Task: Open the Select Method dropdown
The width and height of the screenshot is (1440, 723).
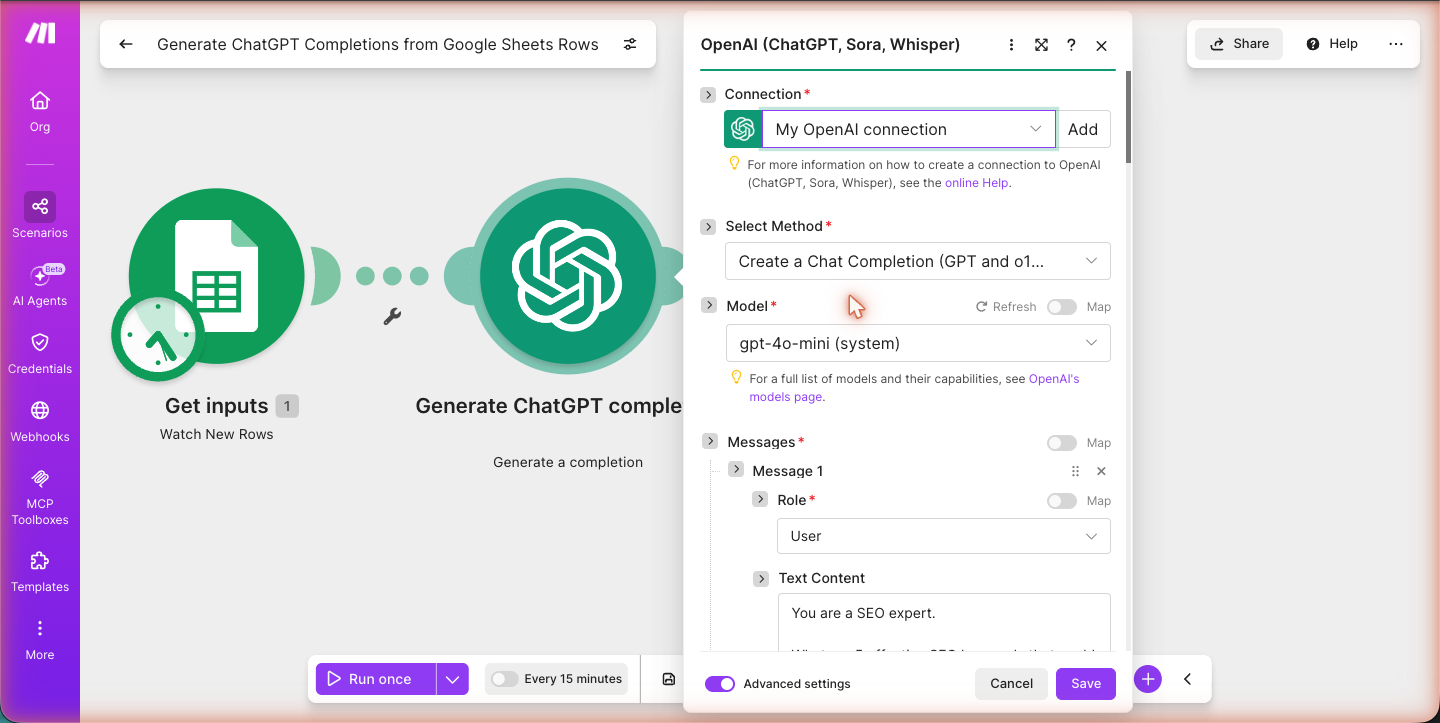Action: coord(918,261)
